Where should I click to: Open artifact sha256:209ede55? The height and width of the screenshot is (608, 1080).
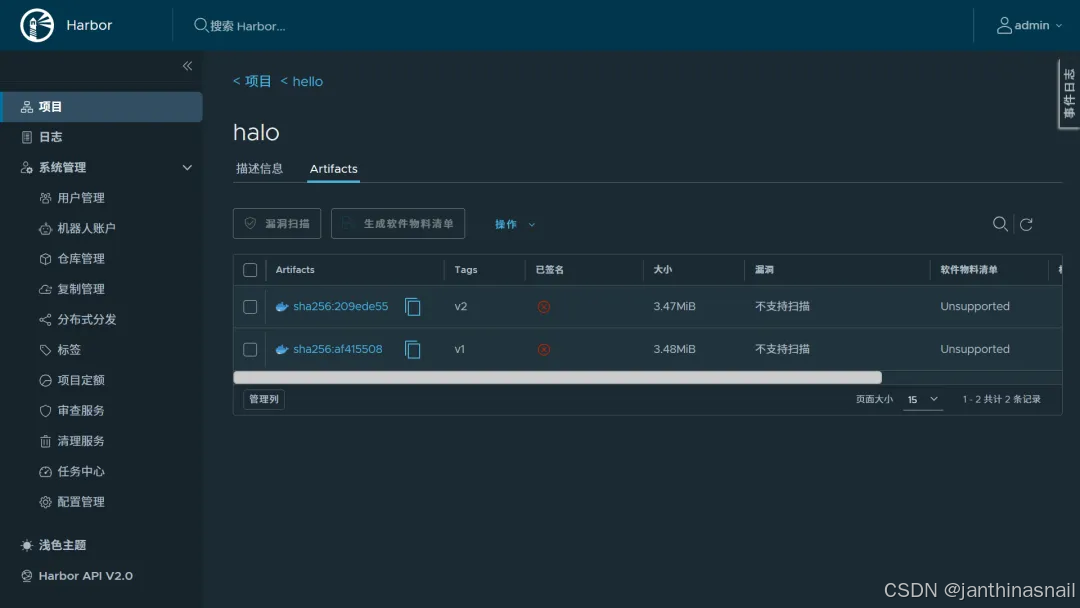tap(341, 306)
